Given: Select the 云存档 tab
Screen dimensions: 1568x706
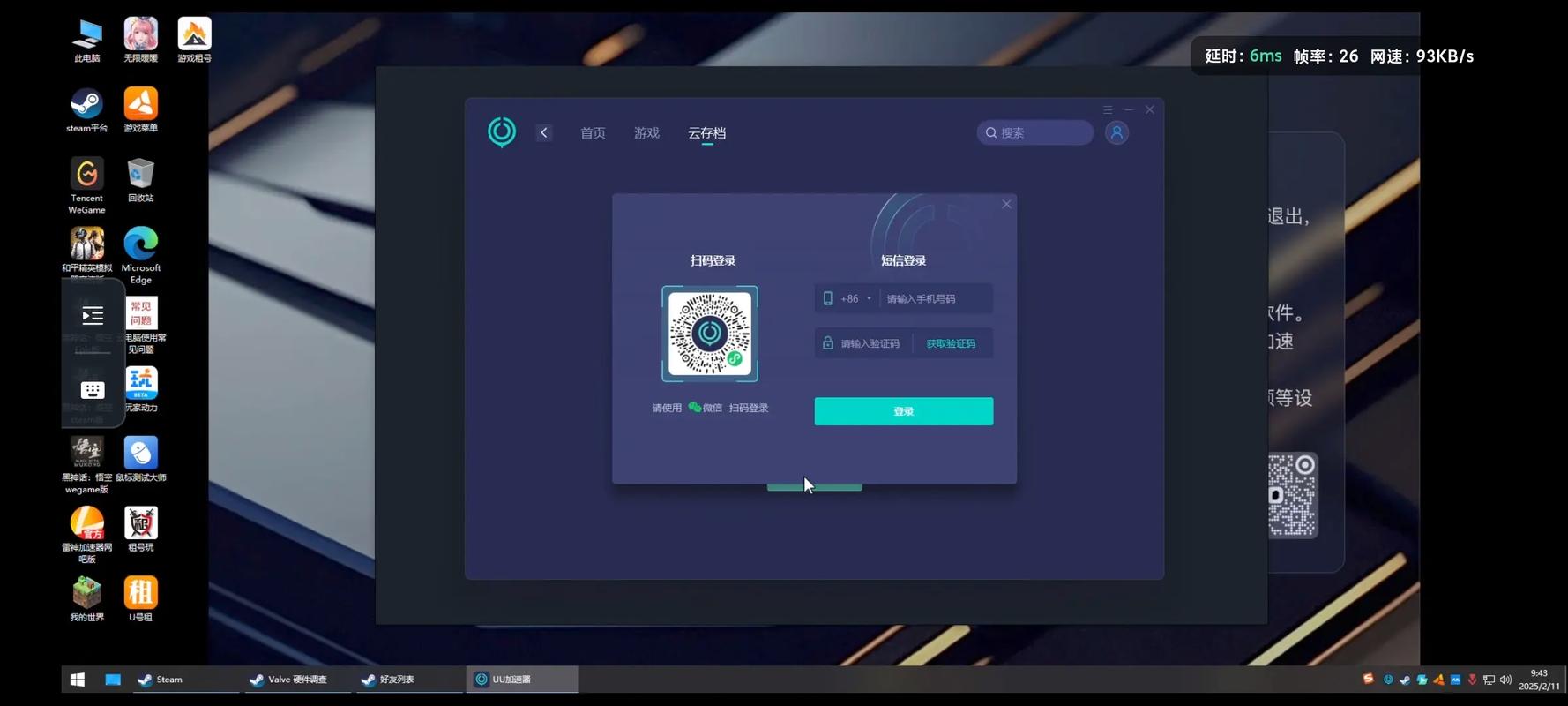Looking at the screenshot, I should tap(706, 133).
